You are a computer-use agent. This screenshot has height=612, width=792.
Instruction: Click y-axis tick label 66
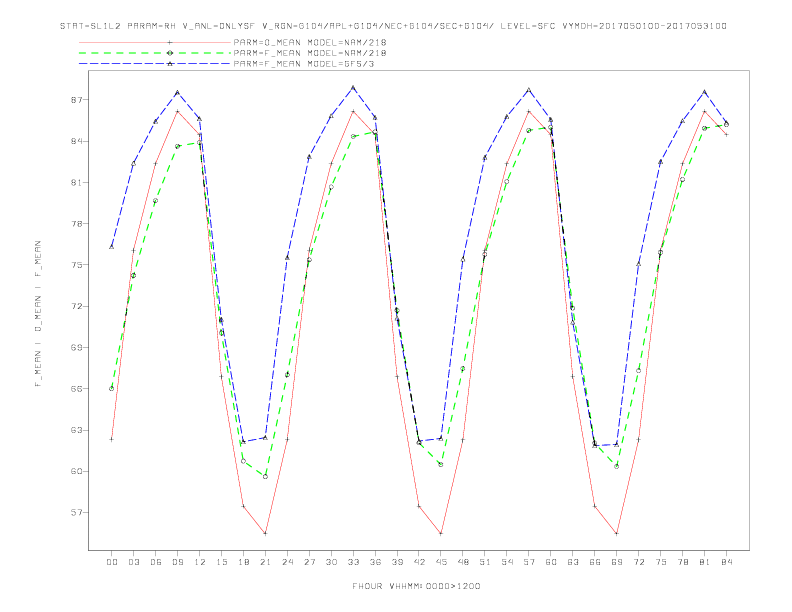click(76, 389)
